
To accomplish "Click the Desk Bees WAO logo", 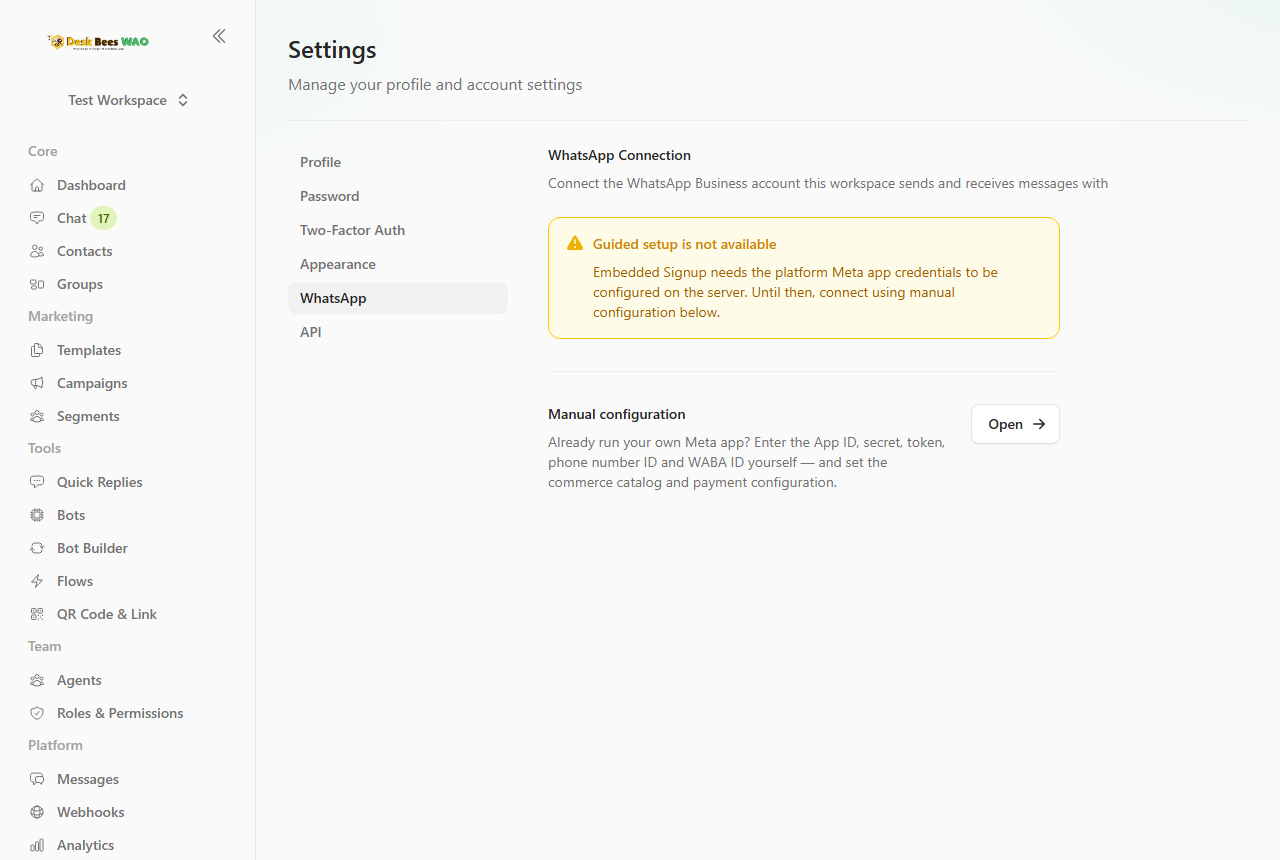I will (x=98, y=41).
